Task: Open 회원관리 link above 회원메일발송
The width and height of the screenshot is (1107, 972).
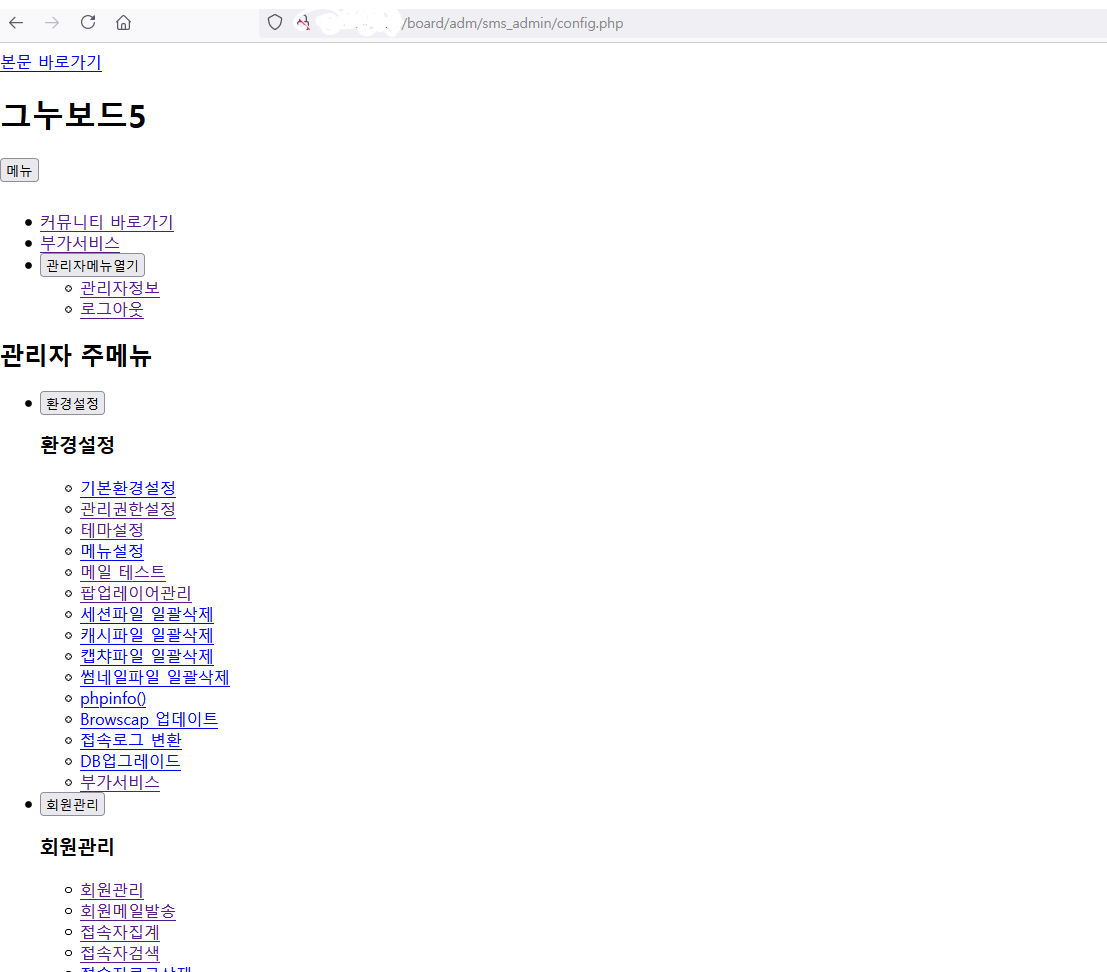Action: 112,891
